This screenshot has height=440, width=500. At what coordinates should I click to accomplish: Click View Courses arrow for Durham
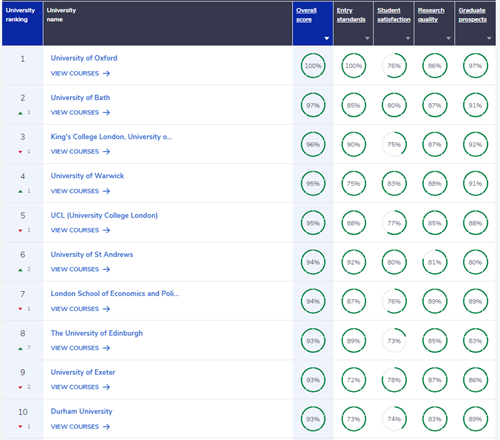(106, 427)
